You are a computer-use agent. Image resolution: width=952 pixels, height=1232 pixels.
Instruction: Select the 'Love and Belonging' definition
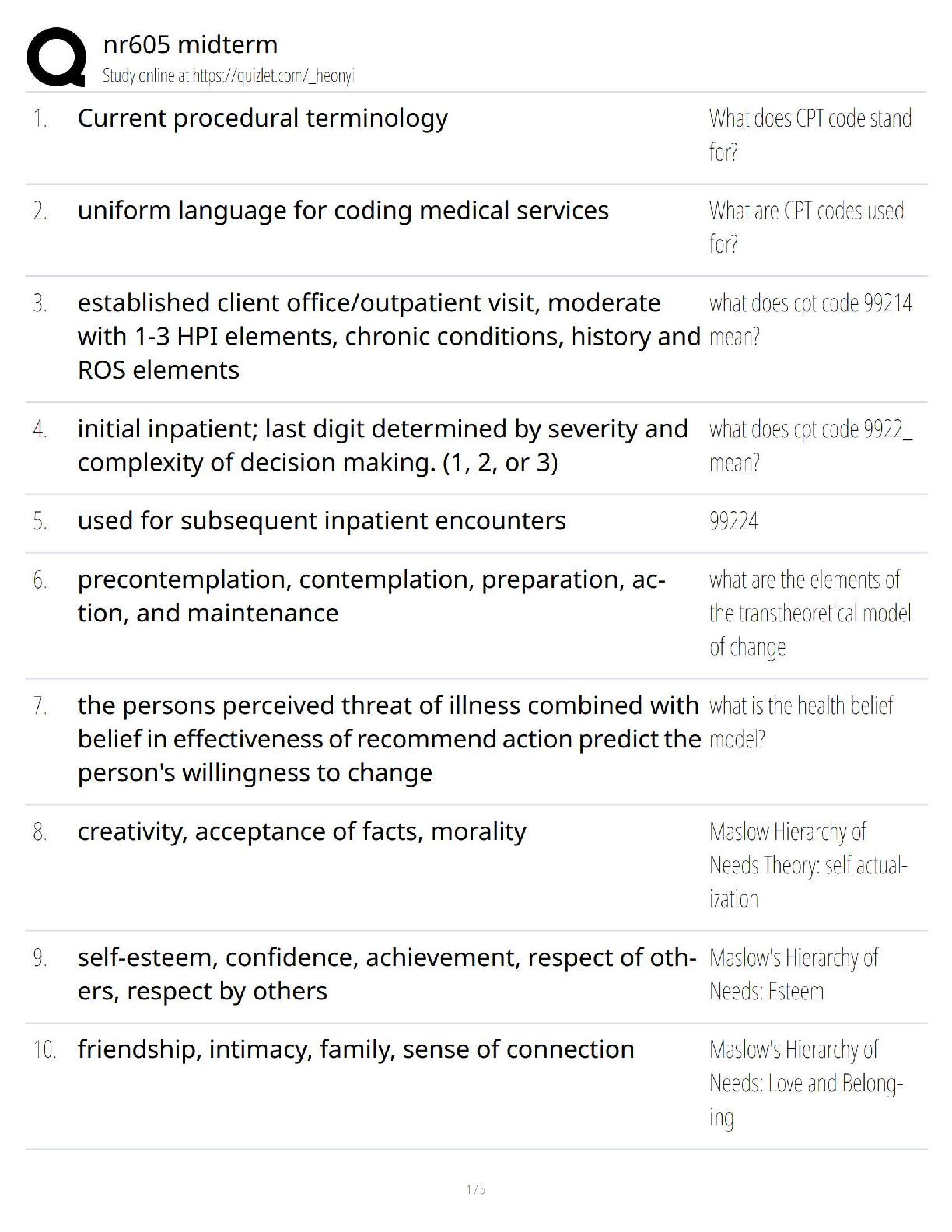[805, 1083]
